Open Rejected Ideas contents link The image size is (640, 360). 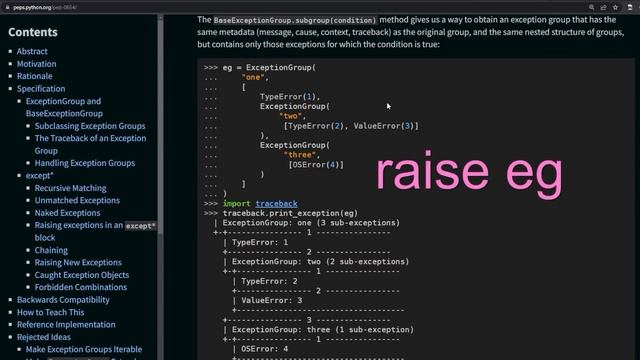click(44, 337)
